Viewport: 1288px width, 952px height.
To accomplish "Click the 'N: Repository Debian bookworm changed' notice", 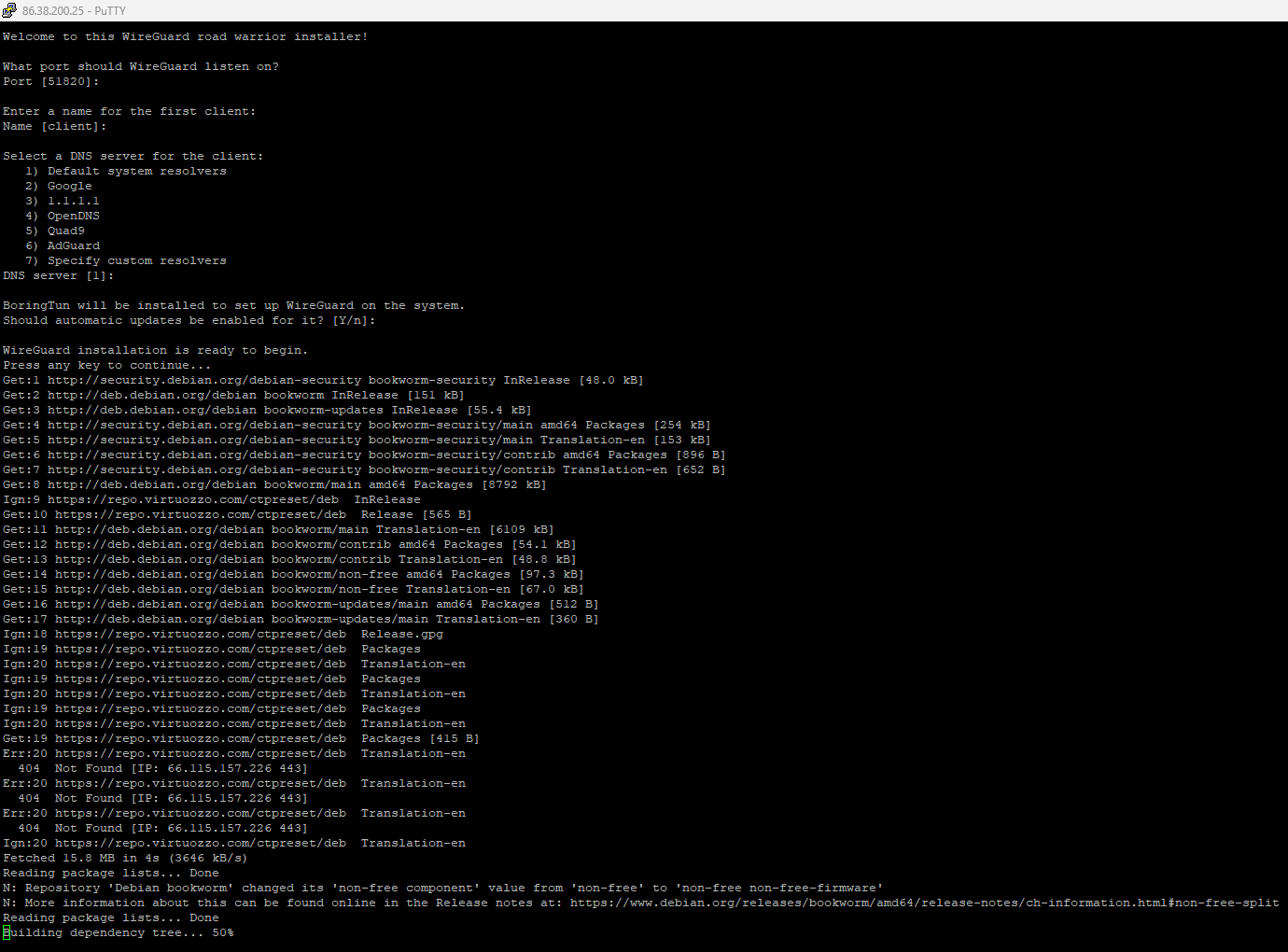I will point(442,888).
